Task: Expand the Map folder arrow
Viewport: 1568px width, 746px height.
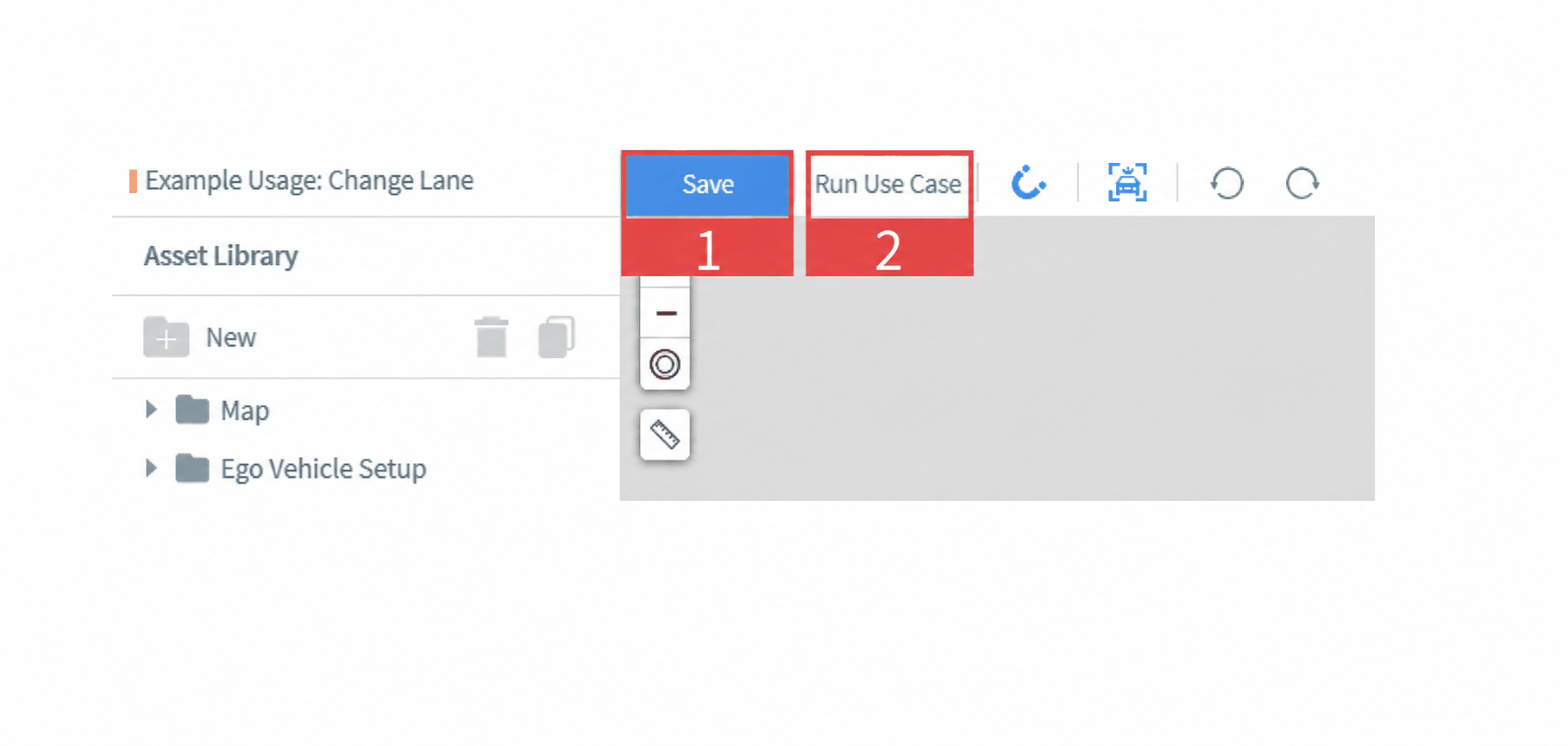Action: 151,410
